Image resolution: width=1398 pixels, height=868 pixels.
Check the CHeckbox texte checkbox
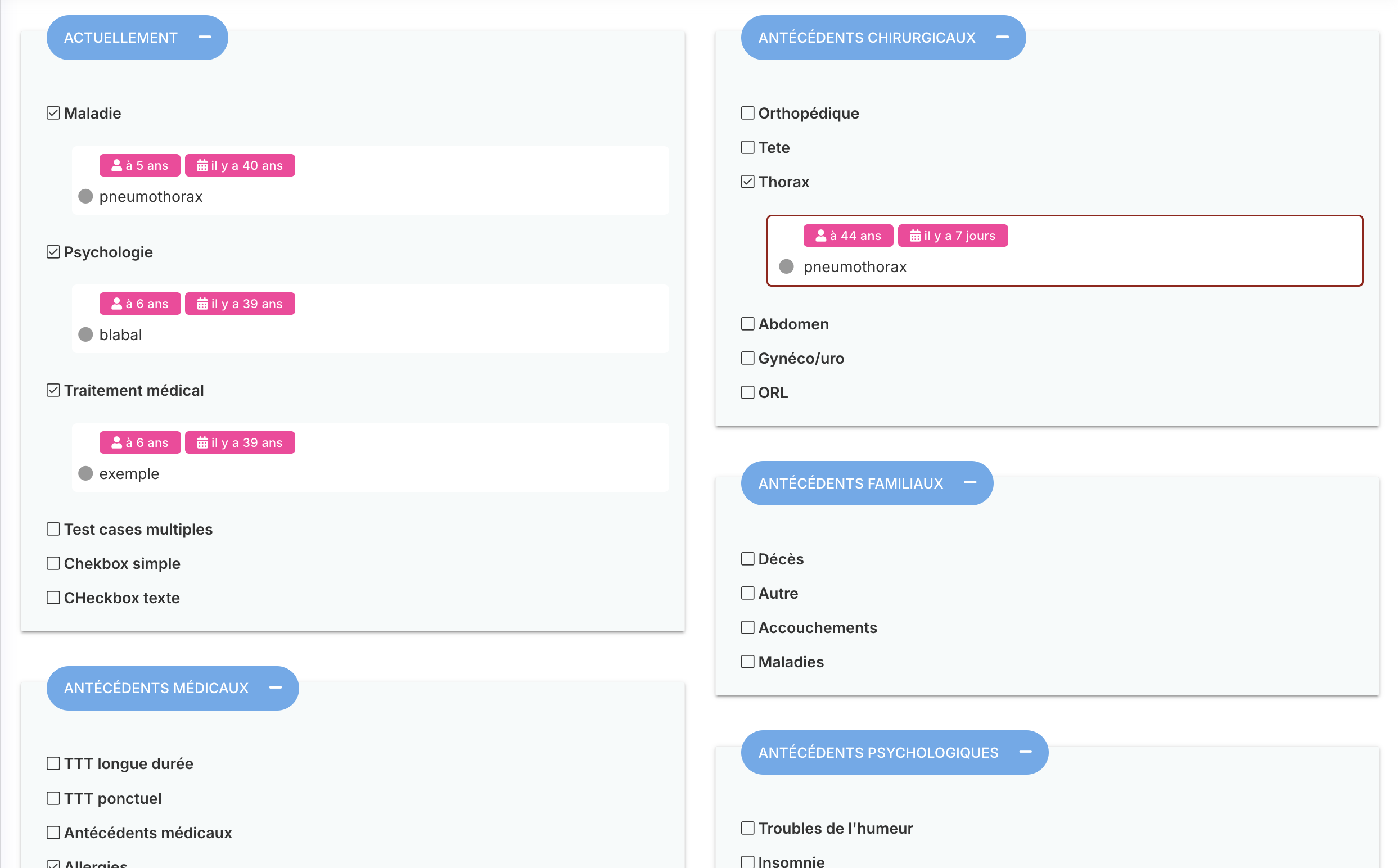click(53, 598)
